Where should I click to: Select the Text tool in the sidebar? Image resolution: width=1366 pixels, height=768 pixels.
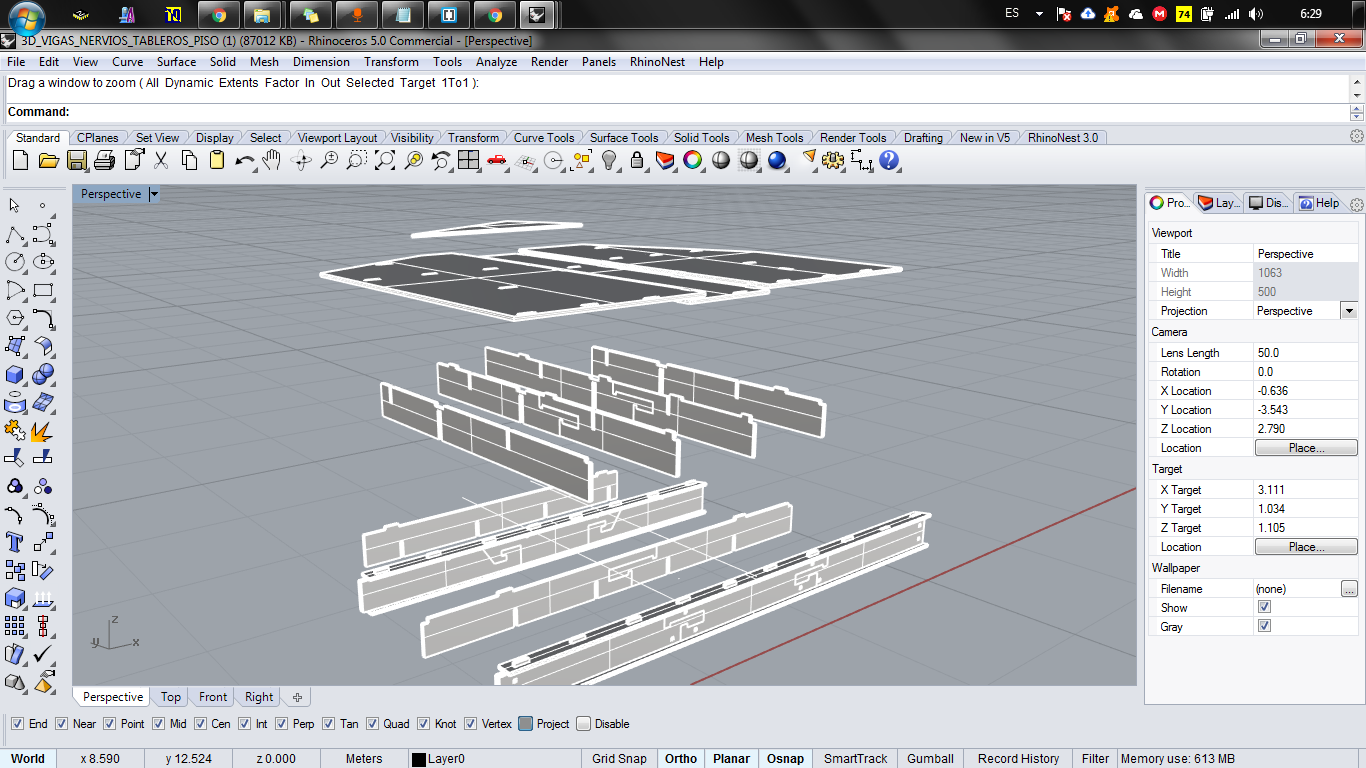tap(15, 542)
